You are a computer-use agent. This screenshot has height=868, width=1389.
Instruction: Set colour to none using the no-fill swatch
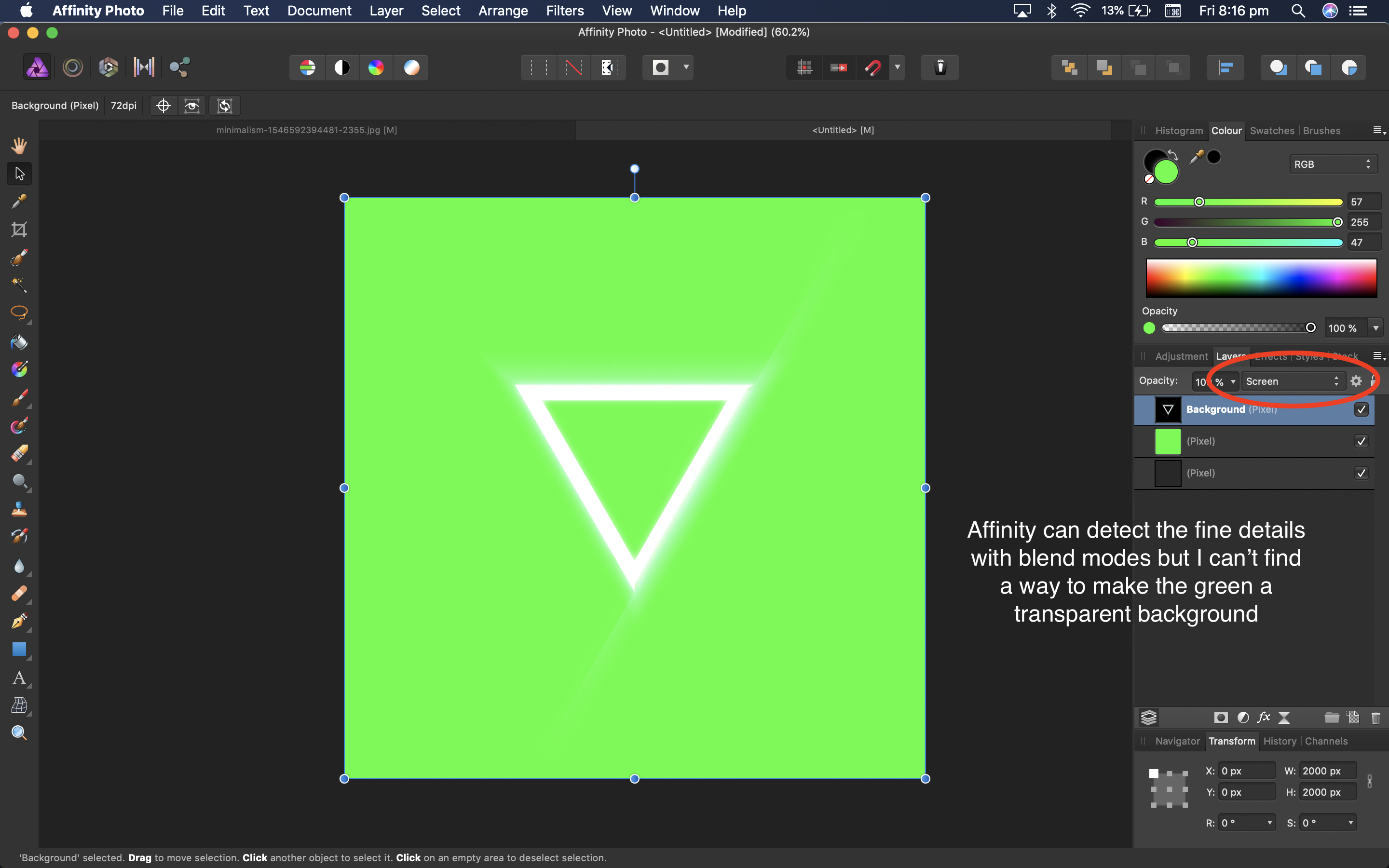[1149, 179]
